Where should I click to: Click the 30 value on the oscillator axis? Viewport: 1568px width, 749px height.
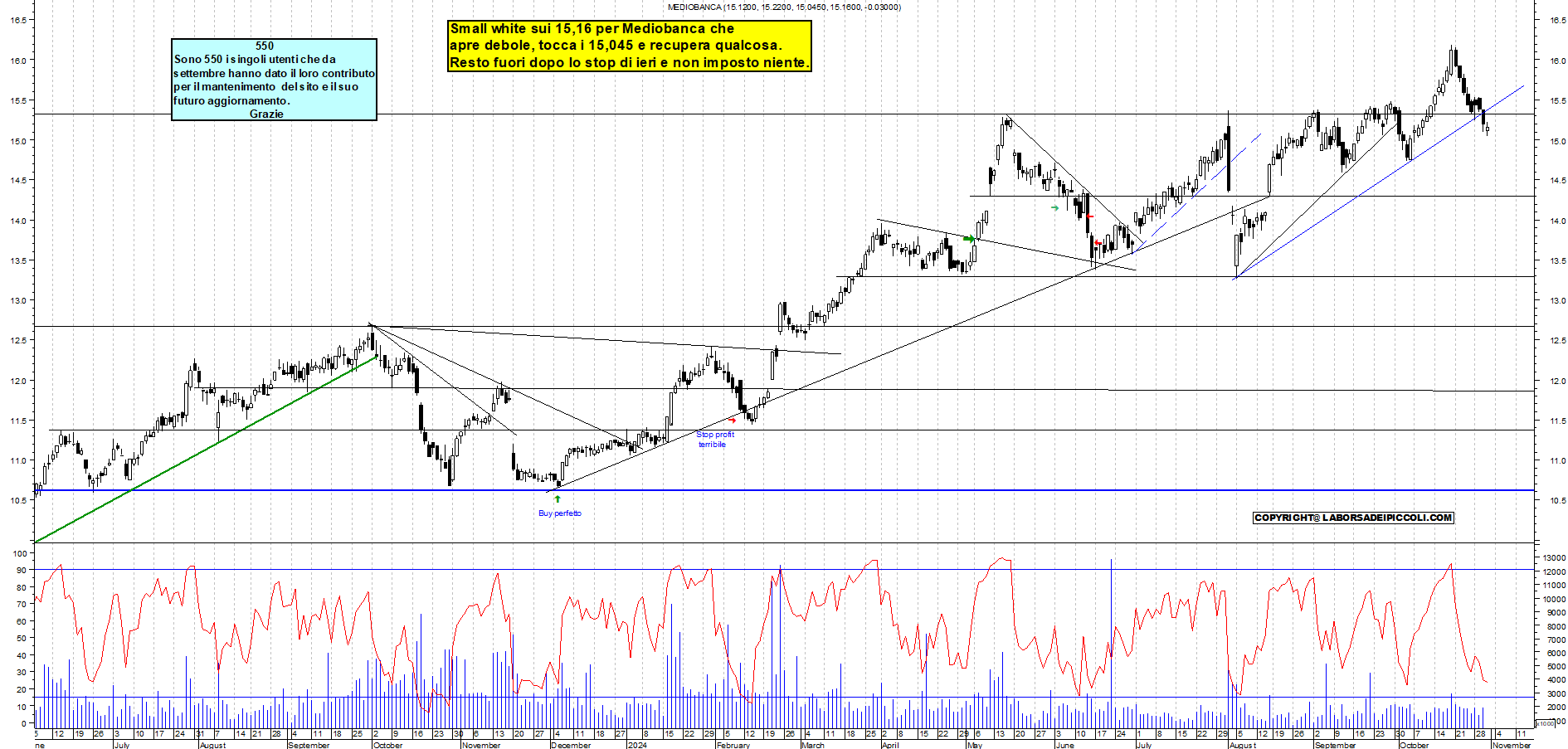(22, 673)
